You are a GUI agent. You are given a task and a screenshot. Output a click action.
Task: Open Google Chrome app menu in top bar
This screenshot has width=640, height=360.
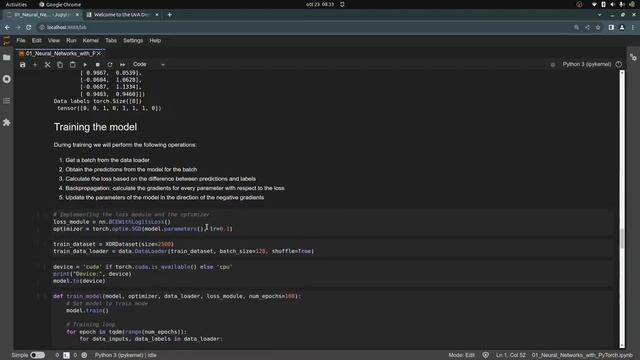pyautogui.click(x=60, y=4)
